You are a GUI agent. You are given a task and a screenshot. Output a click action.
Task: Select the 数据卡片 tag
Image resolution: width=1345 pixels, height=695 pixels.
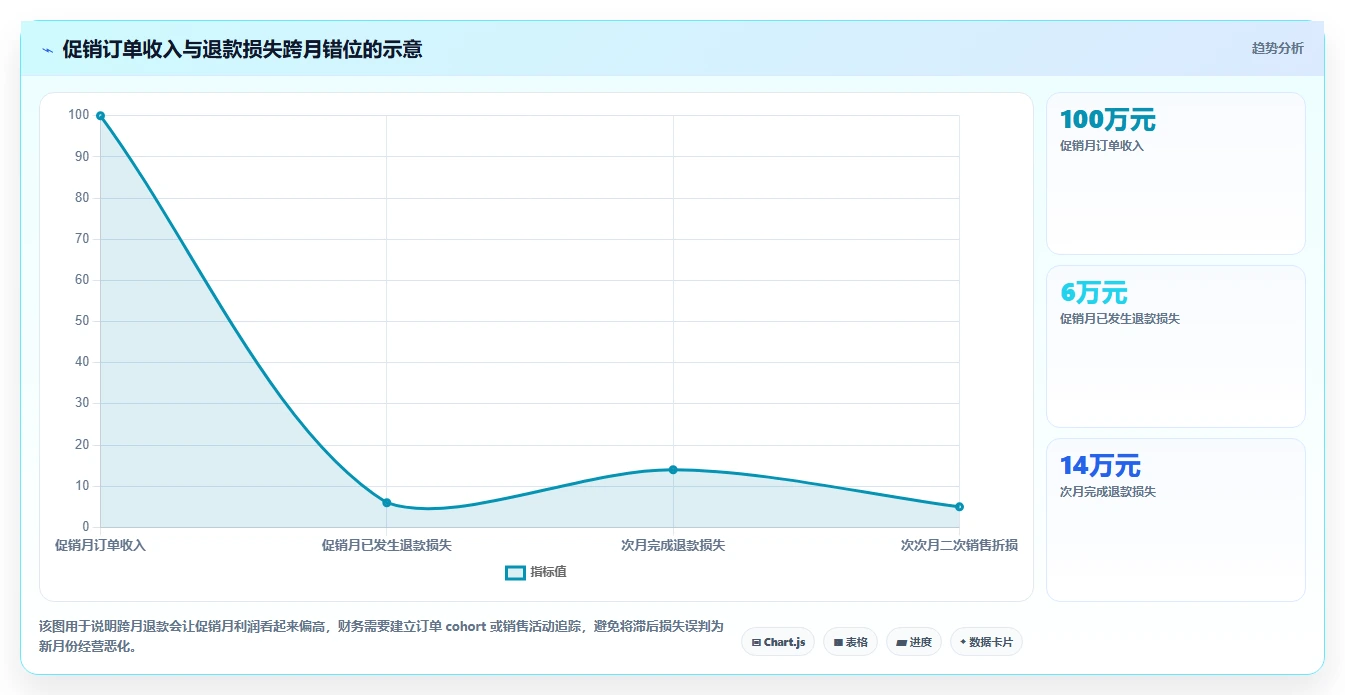tap(986, 642)
